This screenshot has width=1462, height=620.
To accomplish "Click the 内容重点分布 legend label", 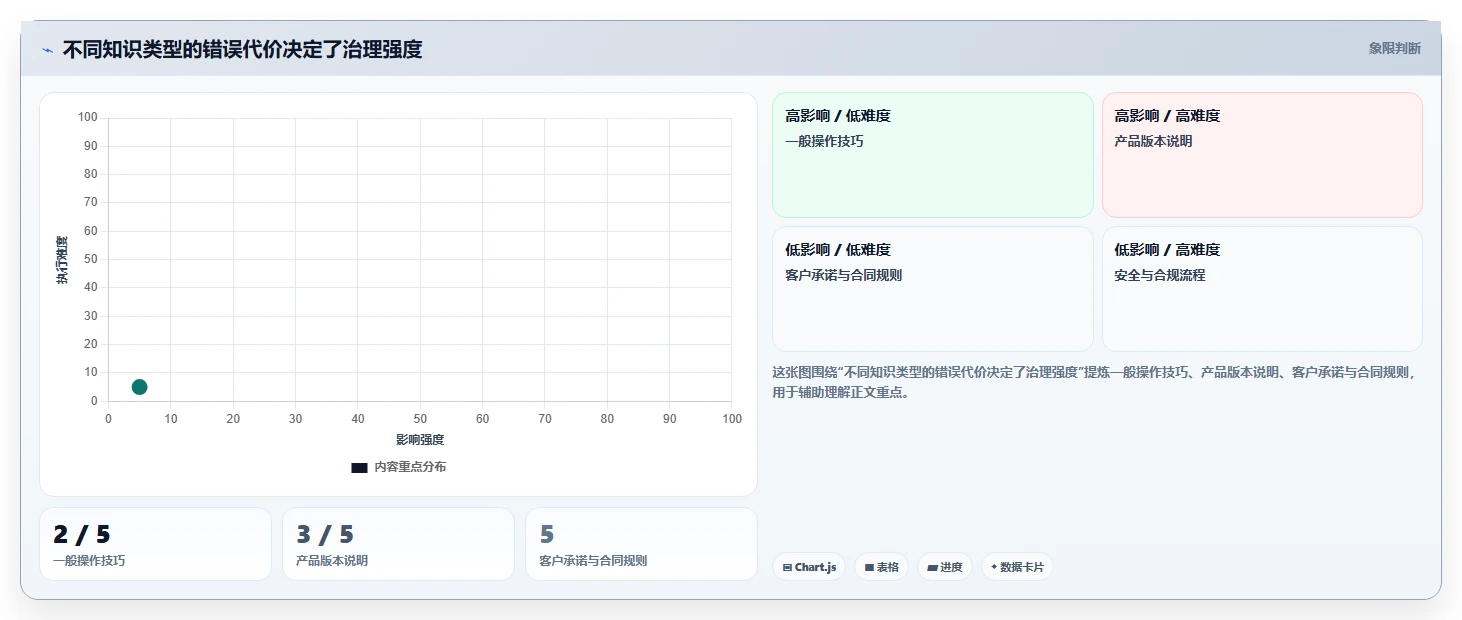I will (410, 467).
